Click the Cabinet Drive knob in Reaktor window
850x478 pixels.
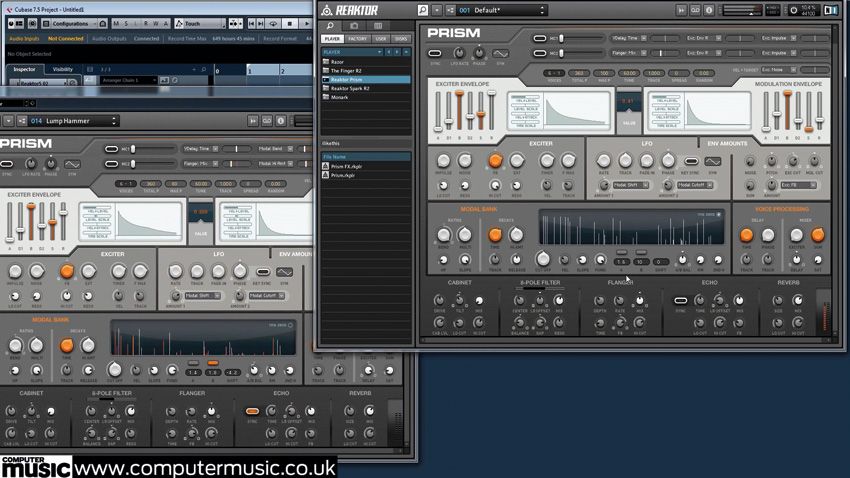click(x=439, y=300)
